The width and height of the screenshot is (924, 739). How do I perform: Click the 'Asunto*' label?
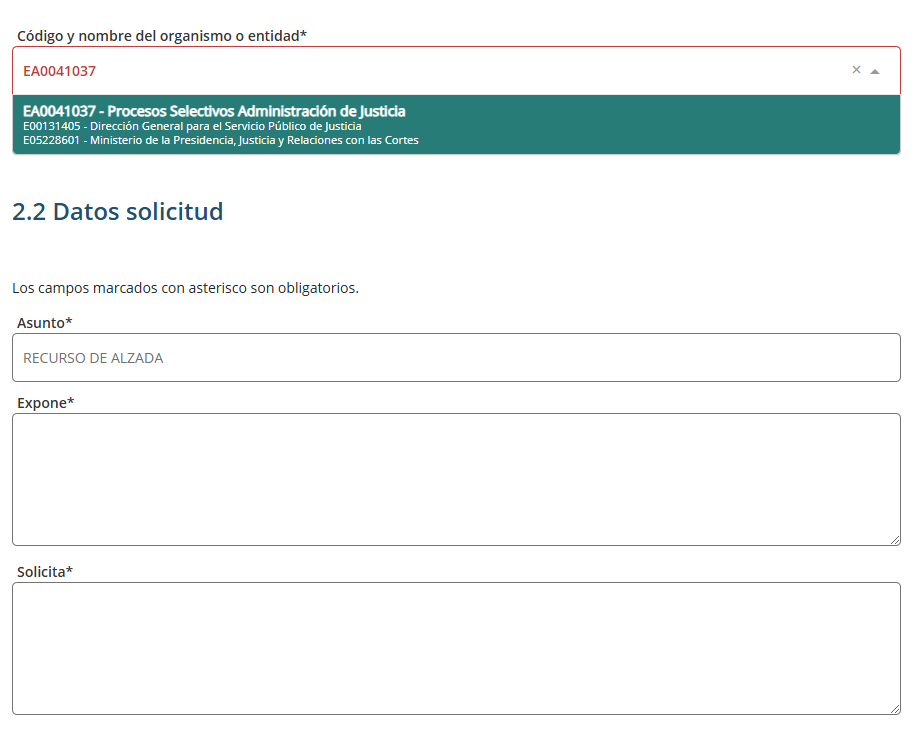point(45,323)
